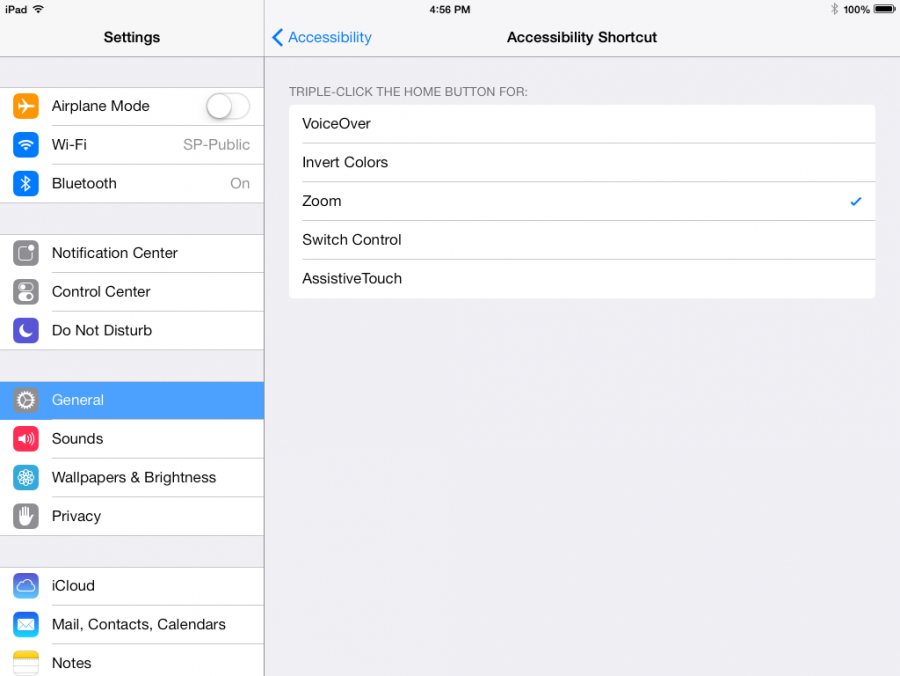Toggle Airplane Mode off or on
Viewport: 900px width, 676px height.
point(227,106)
